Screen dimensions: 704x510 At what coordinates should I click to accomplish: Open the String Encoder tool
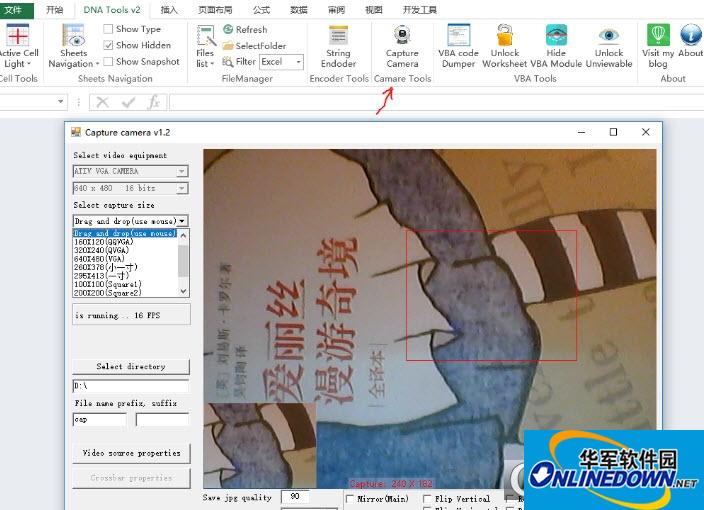338,36
